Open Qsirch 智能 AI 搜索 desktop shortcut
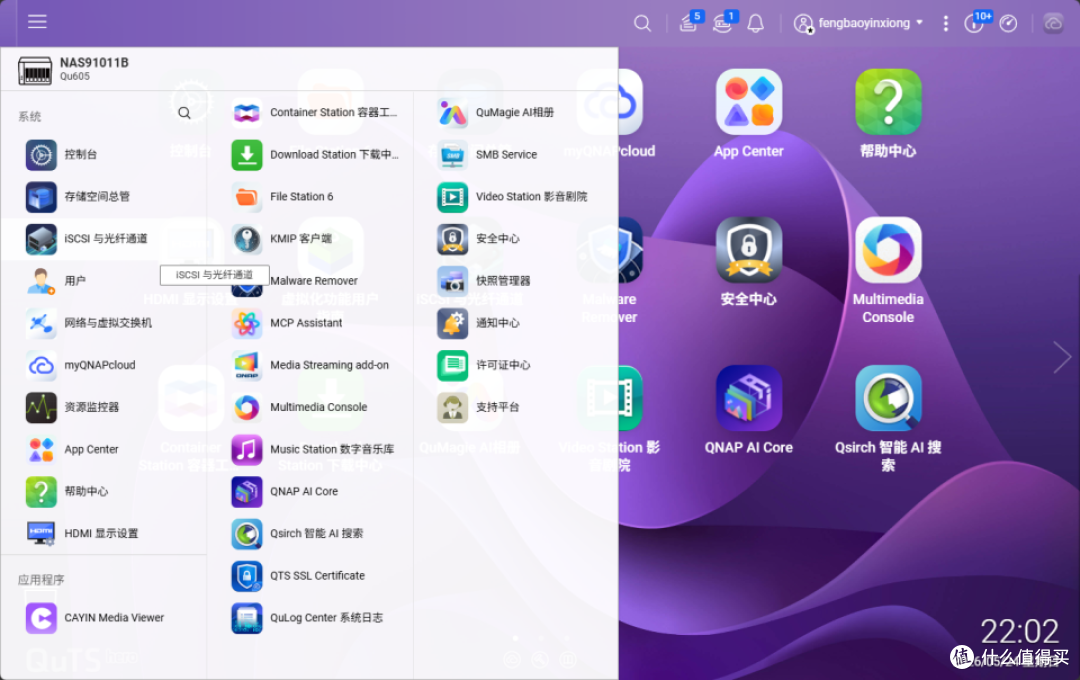Image resolution: width=1080 pixels, height=680 pixels. point(888,418)
